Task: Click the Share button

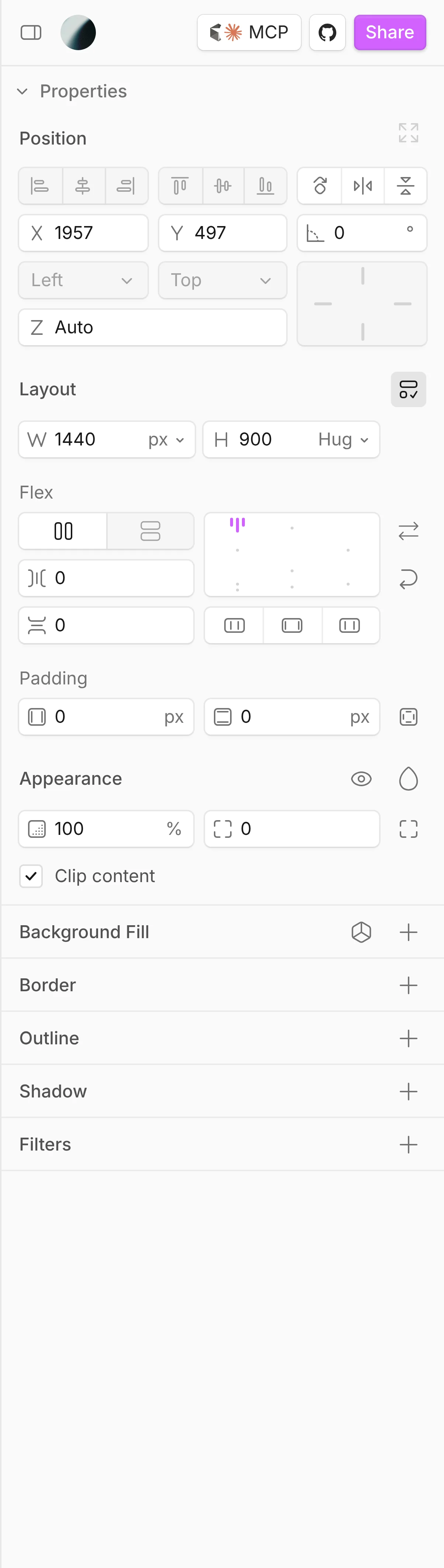Action: (390, 32)
